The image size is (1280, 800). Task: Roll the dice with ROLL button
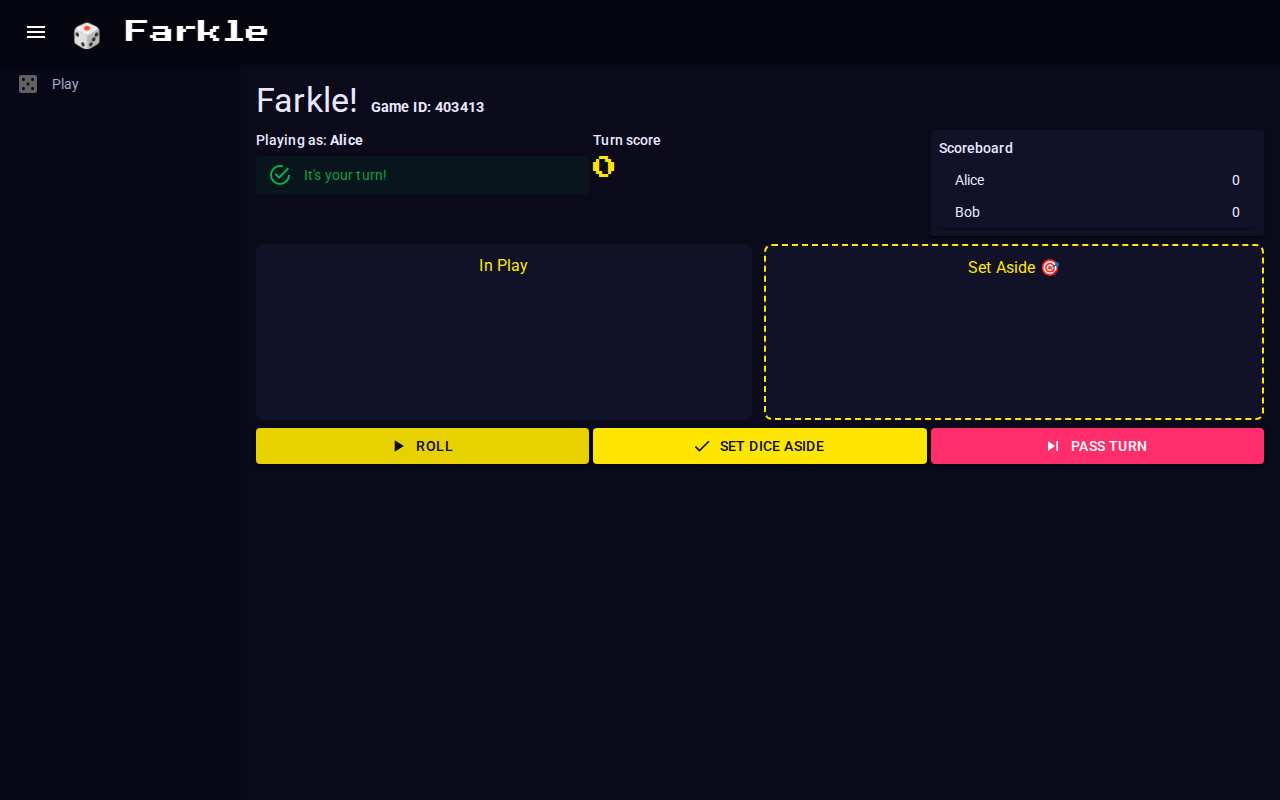point(422,446)
